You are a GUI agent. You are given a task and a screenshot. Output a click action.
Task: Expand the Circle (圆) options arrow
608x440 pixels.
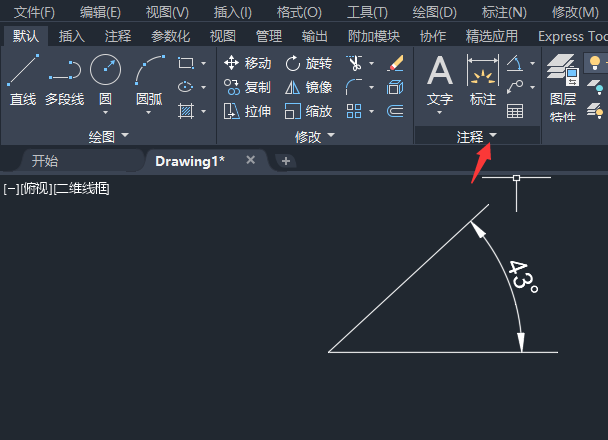105,113
